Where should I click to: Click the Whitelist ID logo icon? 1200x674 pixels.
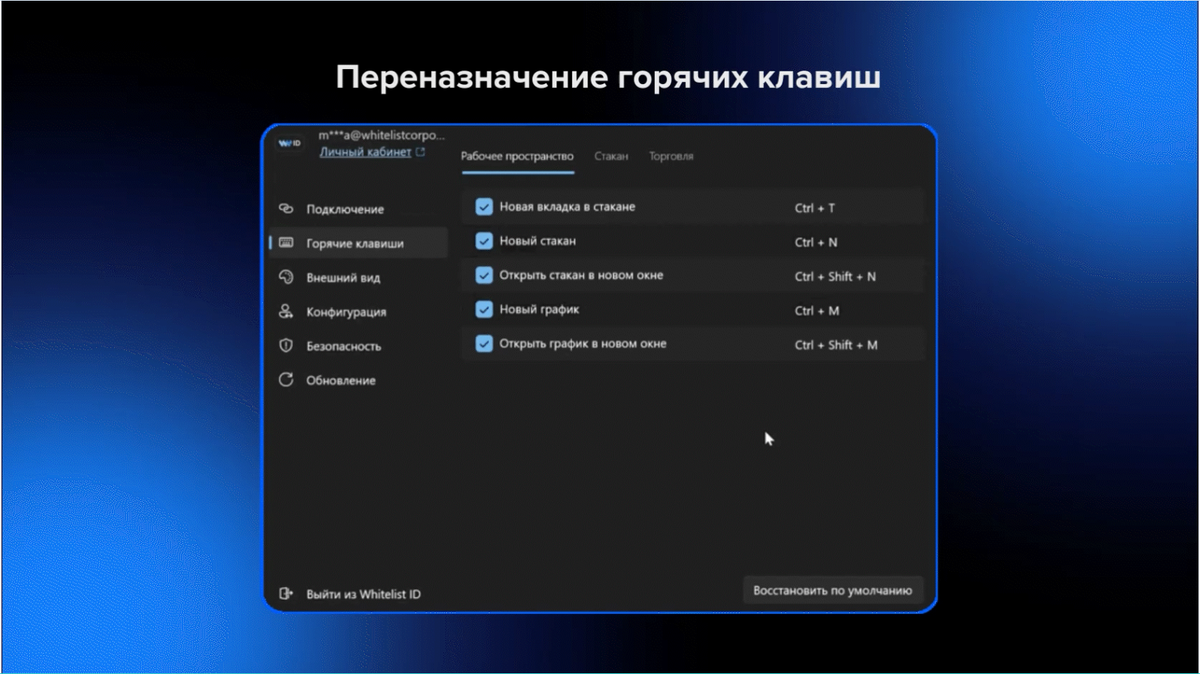(x=290, y=144)
